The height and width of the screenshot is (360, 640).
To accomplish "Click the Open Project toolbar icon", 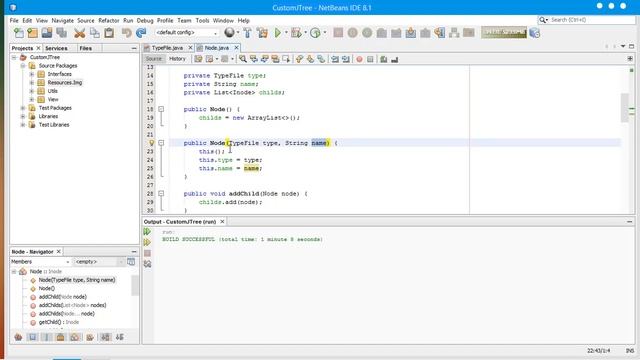I will [47, 33].
